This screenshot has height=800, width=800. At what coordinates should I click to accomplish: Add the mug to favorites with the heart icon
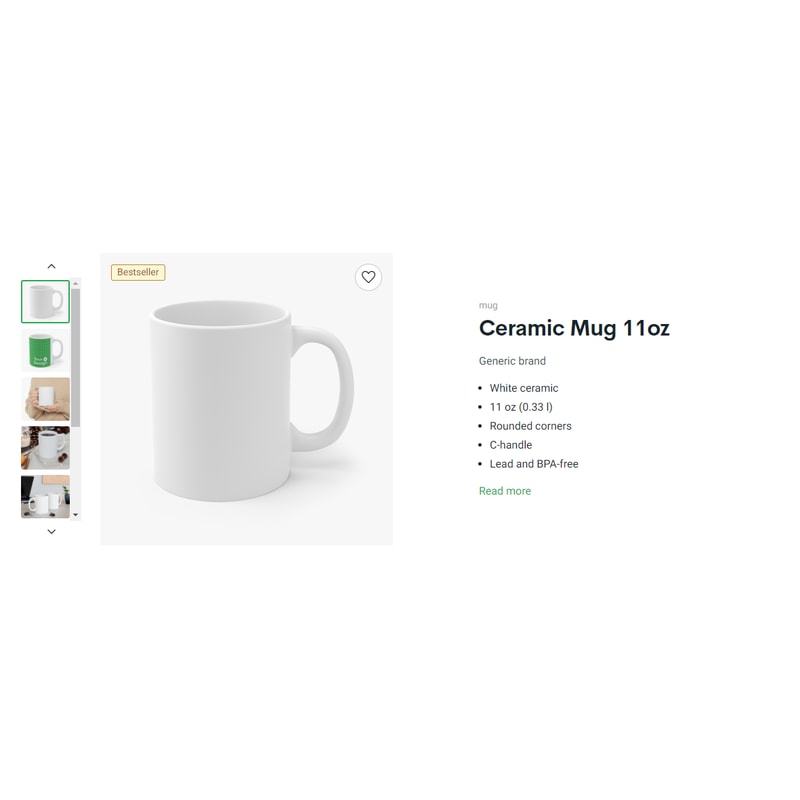(368, 277)
